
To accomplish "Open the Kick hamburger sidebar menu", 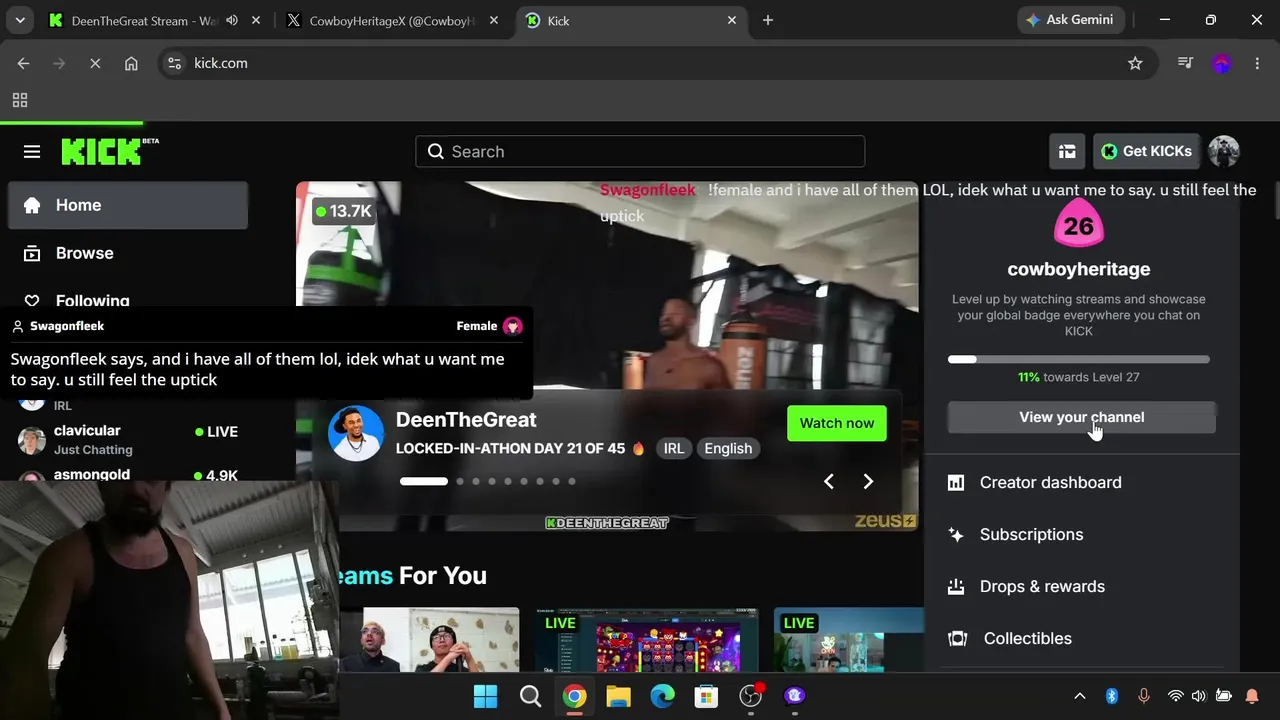I will pos(32,151).
